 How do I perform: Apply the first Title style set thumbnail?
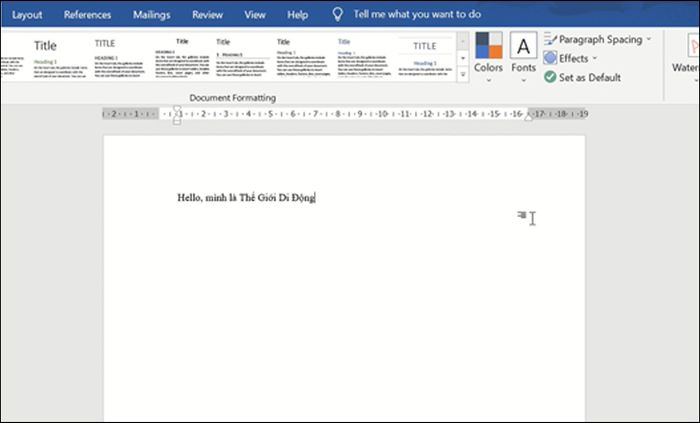click(60, 58)
